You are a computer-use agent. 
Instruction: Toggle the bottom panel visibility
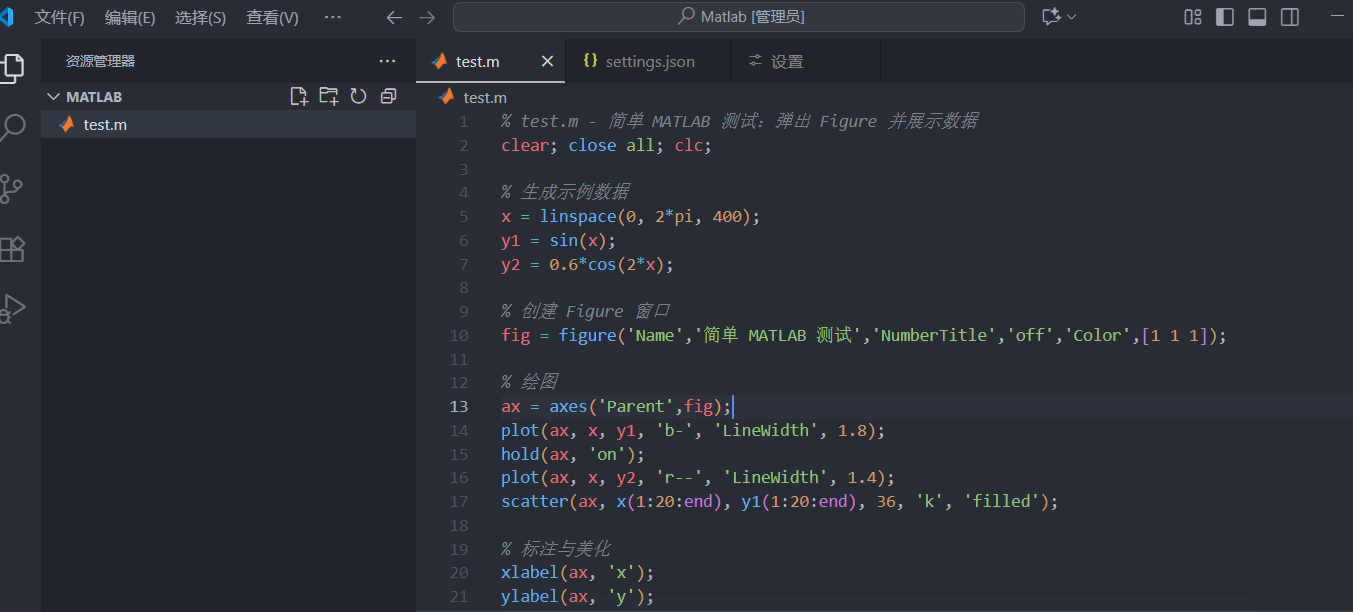[1257, 17]
